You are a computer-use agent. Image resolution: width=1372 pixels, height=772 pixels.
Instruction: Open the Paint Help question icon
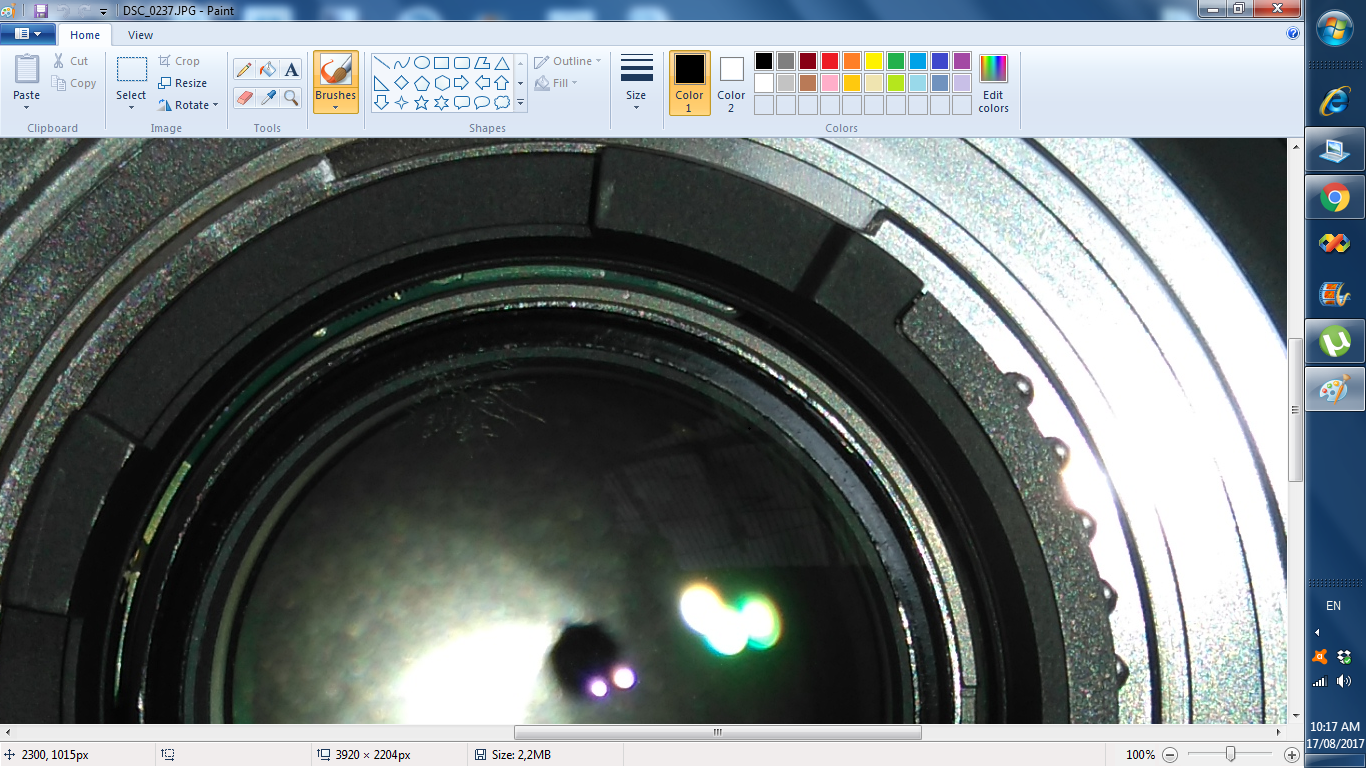1293,33
